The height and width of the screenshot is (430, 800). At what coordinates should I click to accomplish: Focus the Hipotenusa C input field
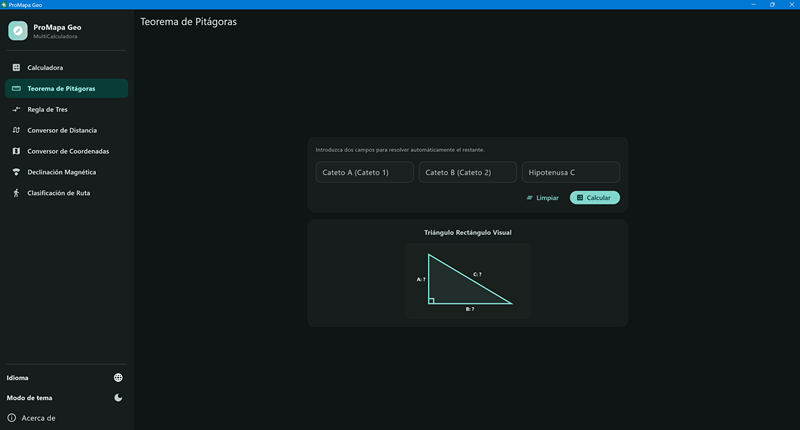[571, 172]
